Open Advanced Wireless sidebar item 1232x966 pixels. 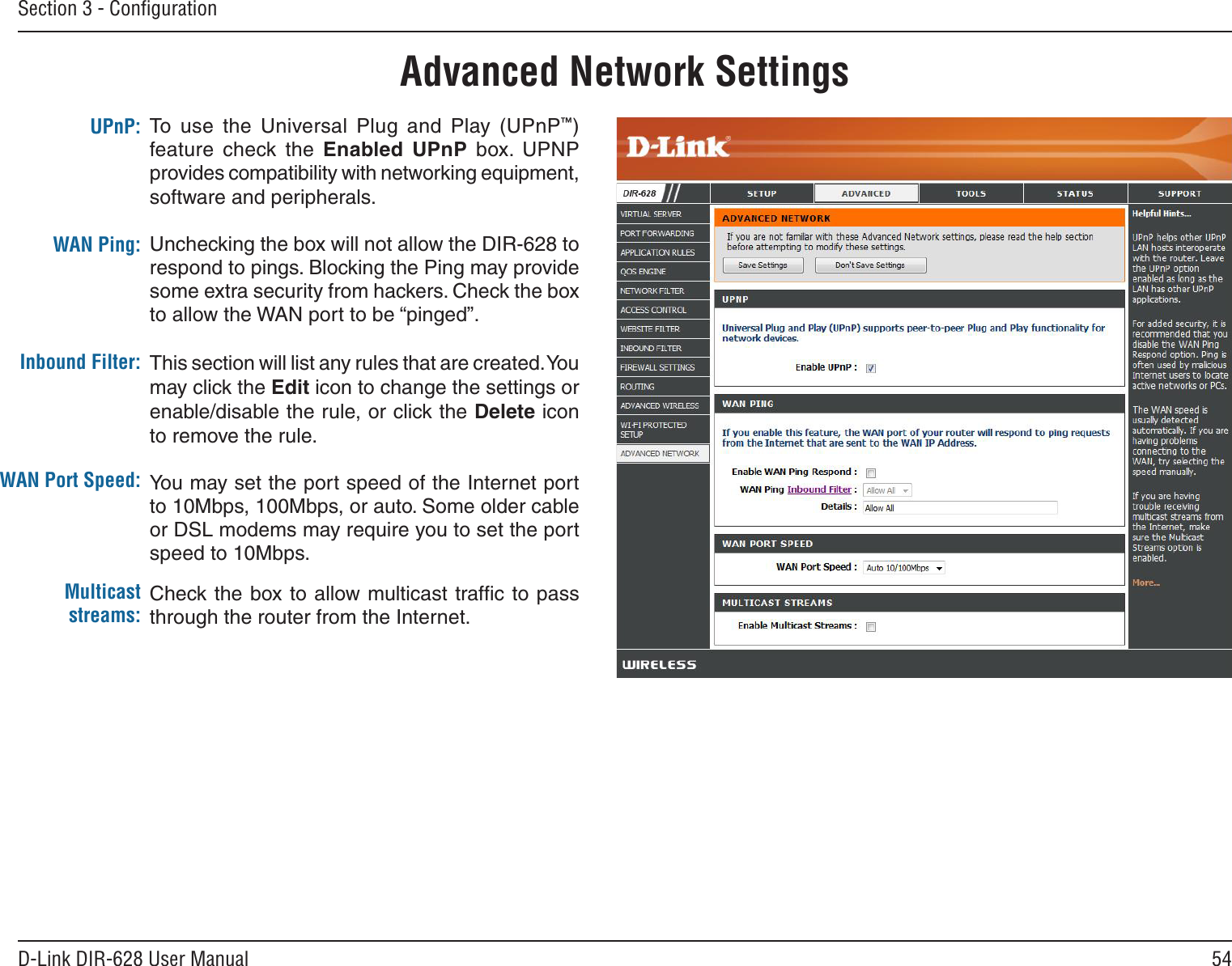click(663, 406)
